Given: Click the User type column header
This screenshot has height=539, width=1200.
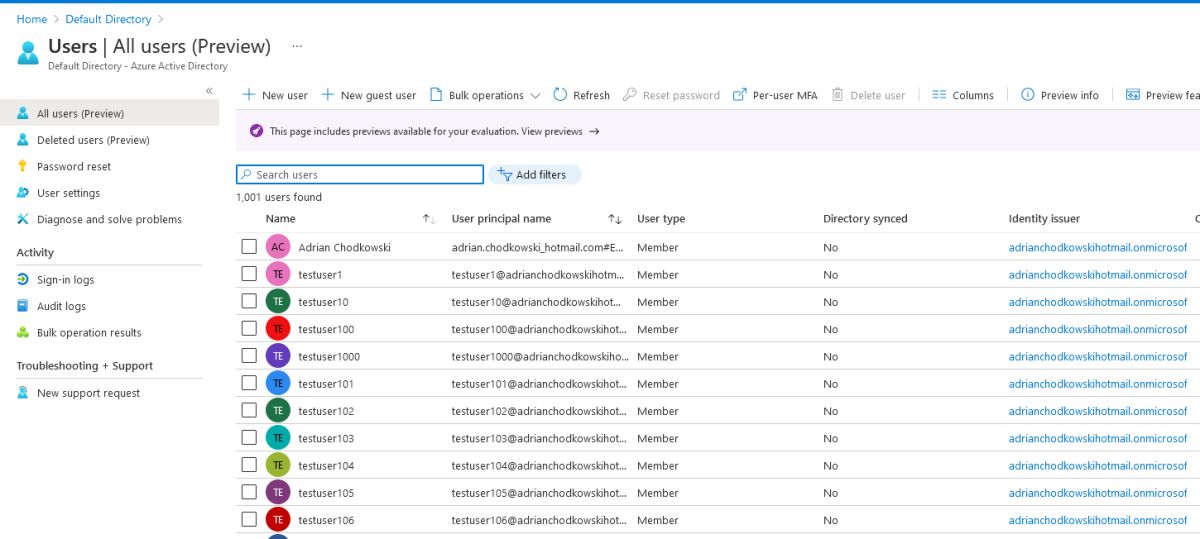Looking at the screenshot, I should point(661,219).
